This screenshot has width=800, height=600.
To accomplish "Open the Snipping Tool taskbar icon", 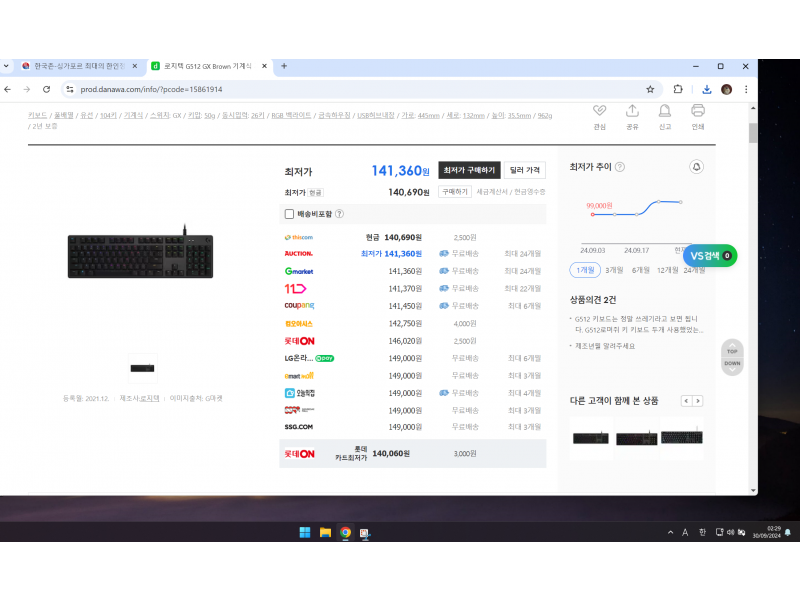I will (365, 533).
